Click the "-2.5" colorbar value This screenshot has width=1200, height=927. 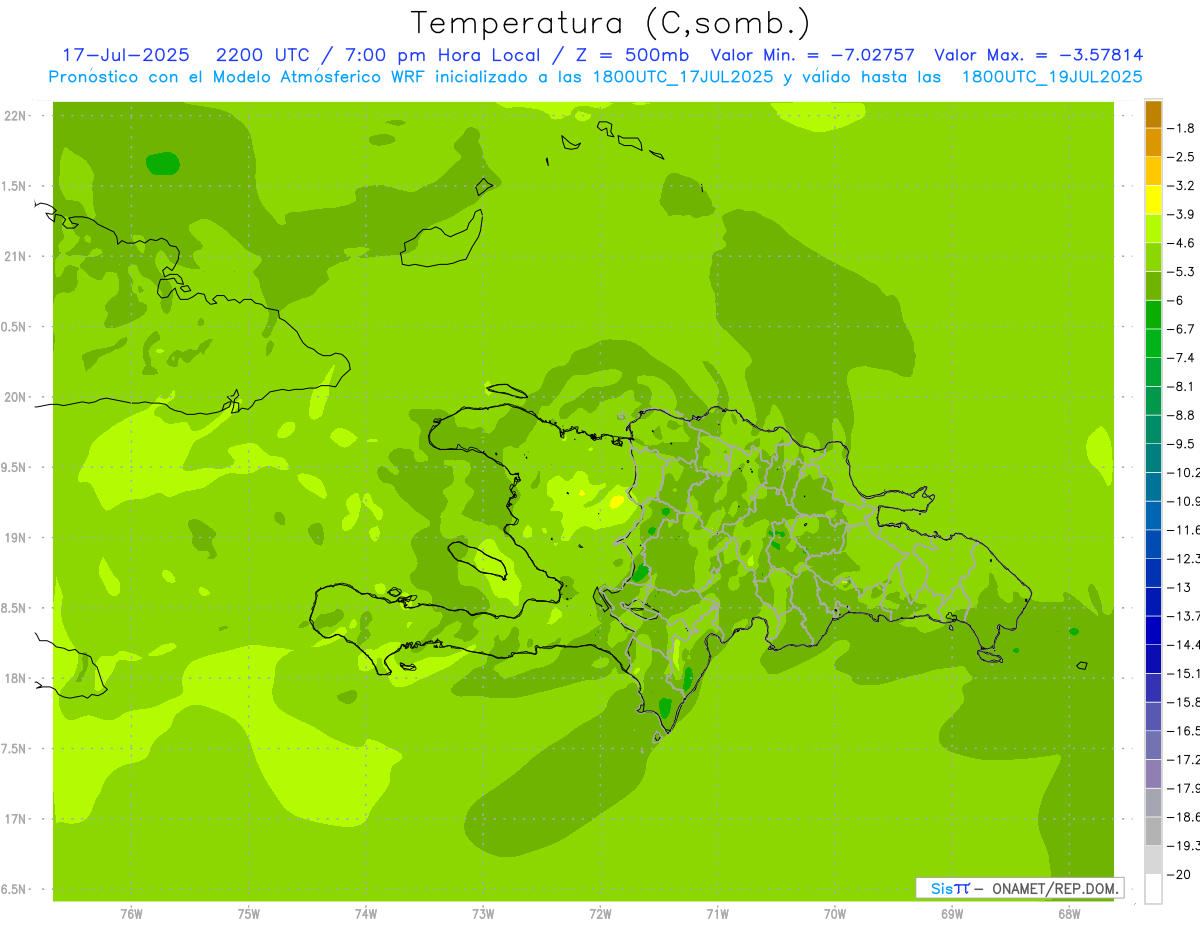tap(1181, 157)
